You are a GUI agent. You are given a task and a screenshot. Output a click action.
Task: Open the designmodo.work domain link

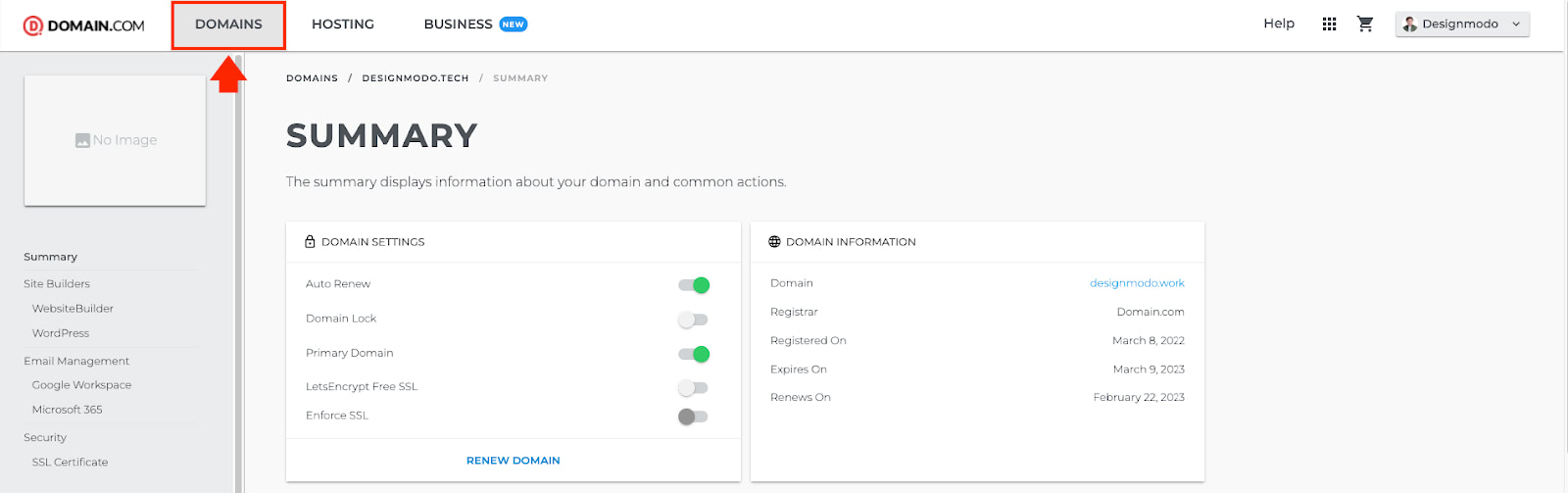coord(1137,283)
